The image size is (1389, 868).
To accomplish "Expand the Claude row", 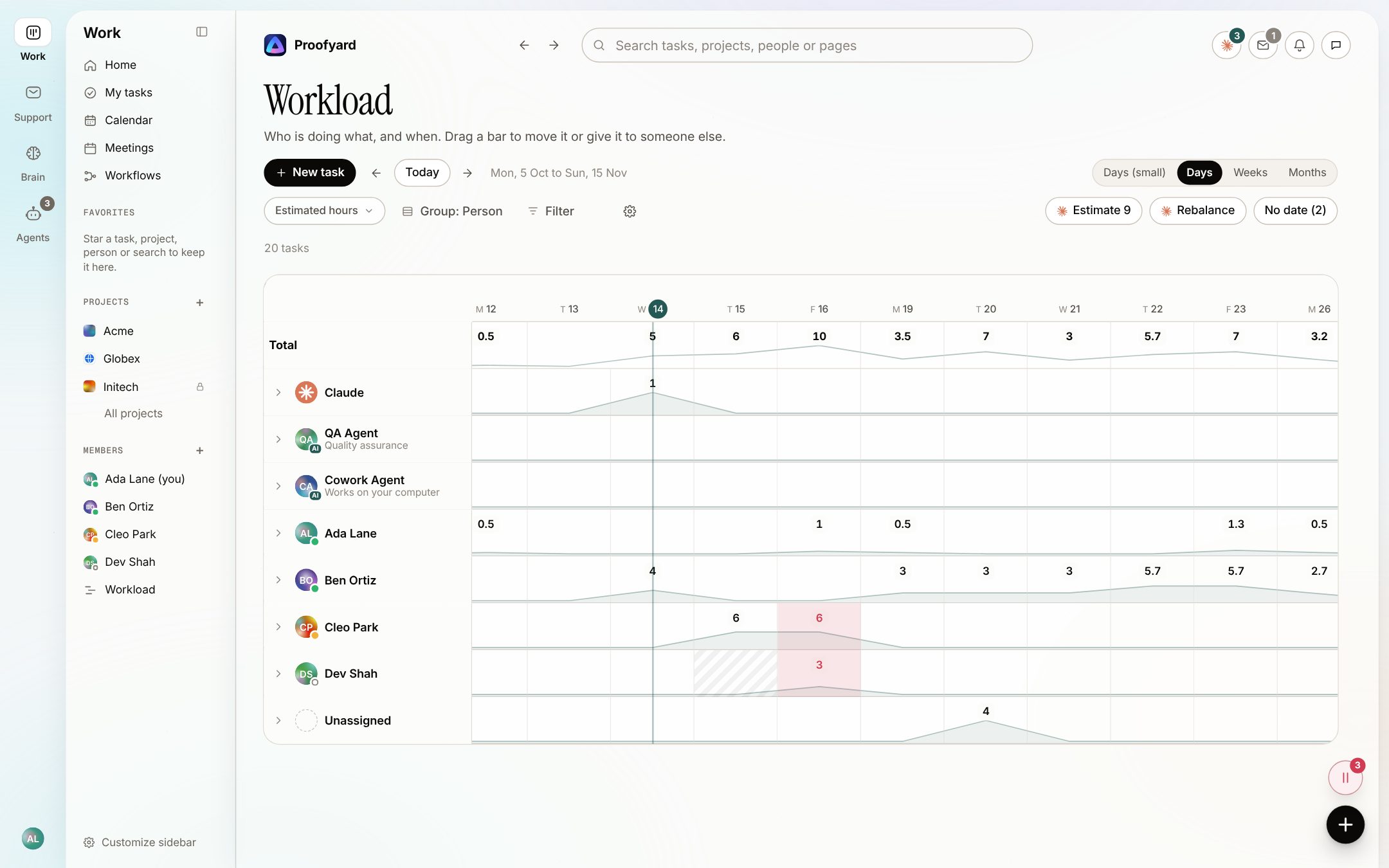I will pyautogui.click(x=278, y=392).
